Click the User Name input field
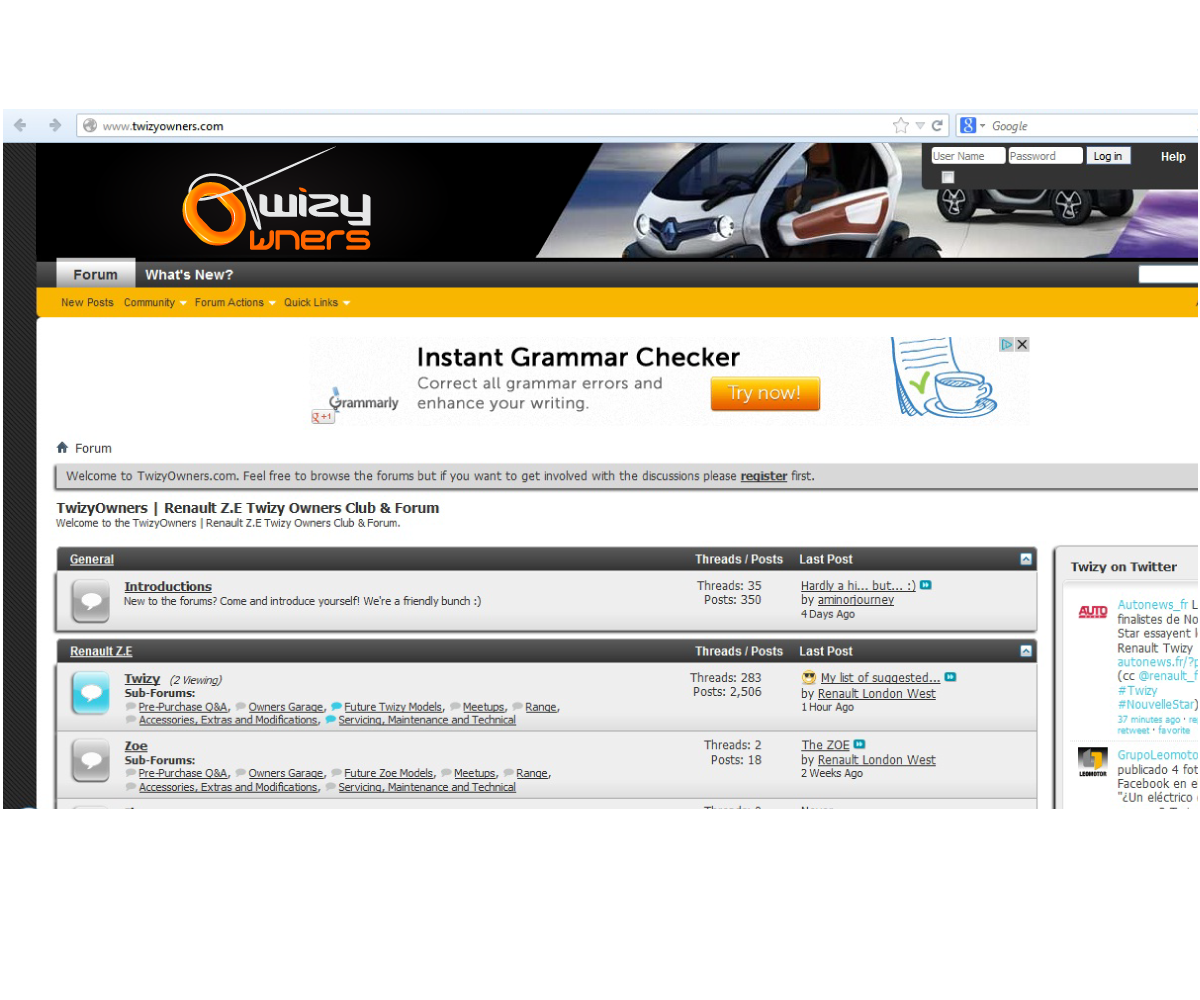 (968, 156)
